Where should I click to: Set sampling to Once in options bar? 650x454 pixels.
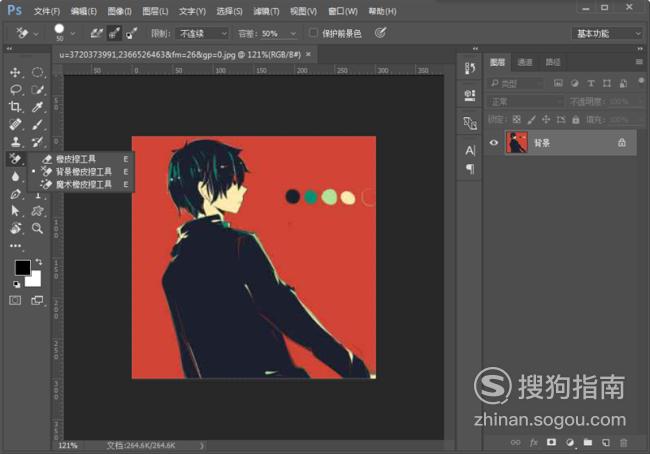[x=114, y=33]
